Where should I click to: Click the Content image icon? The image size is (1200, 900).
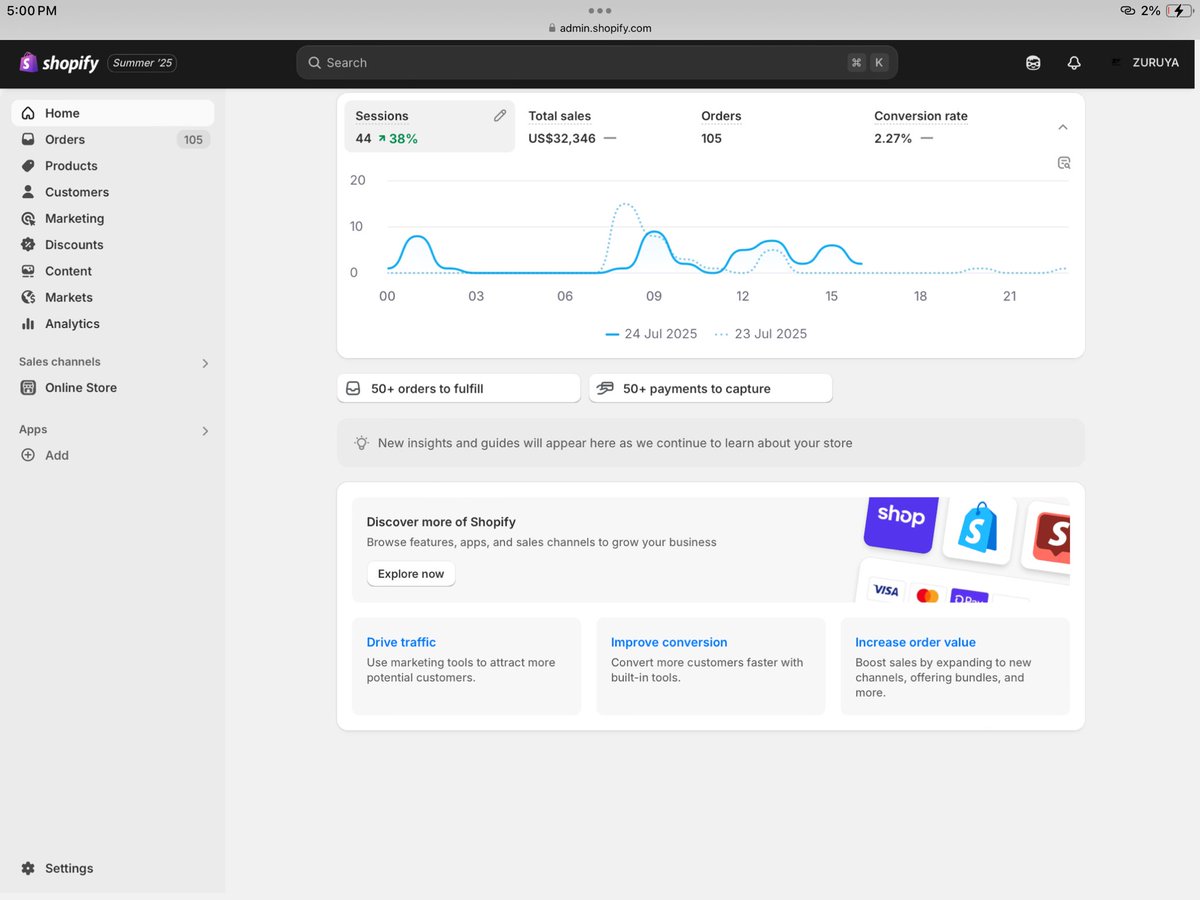click(x=28, y=271)
